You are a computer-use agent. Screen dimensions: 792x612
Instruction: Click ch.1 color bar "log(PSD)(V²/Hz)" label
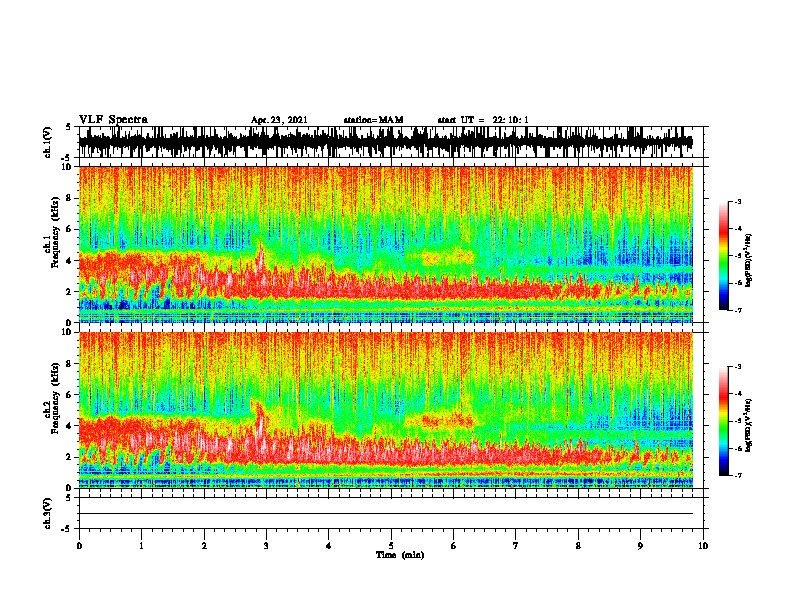pos(749,261)
